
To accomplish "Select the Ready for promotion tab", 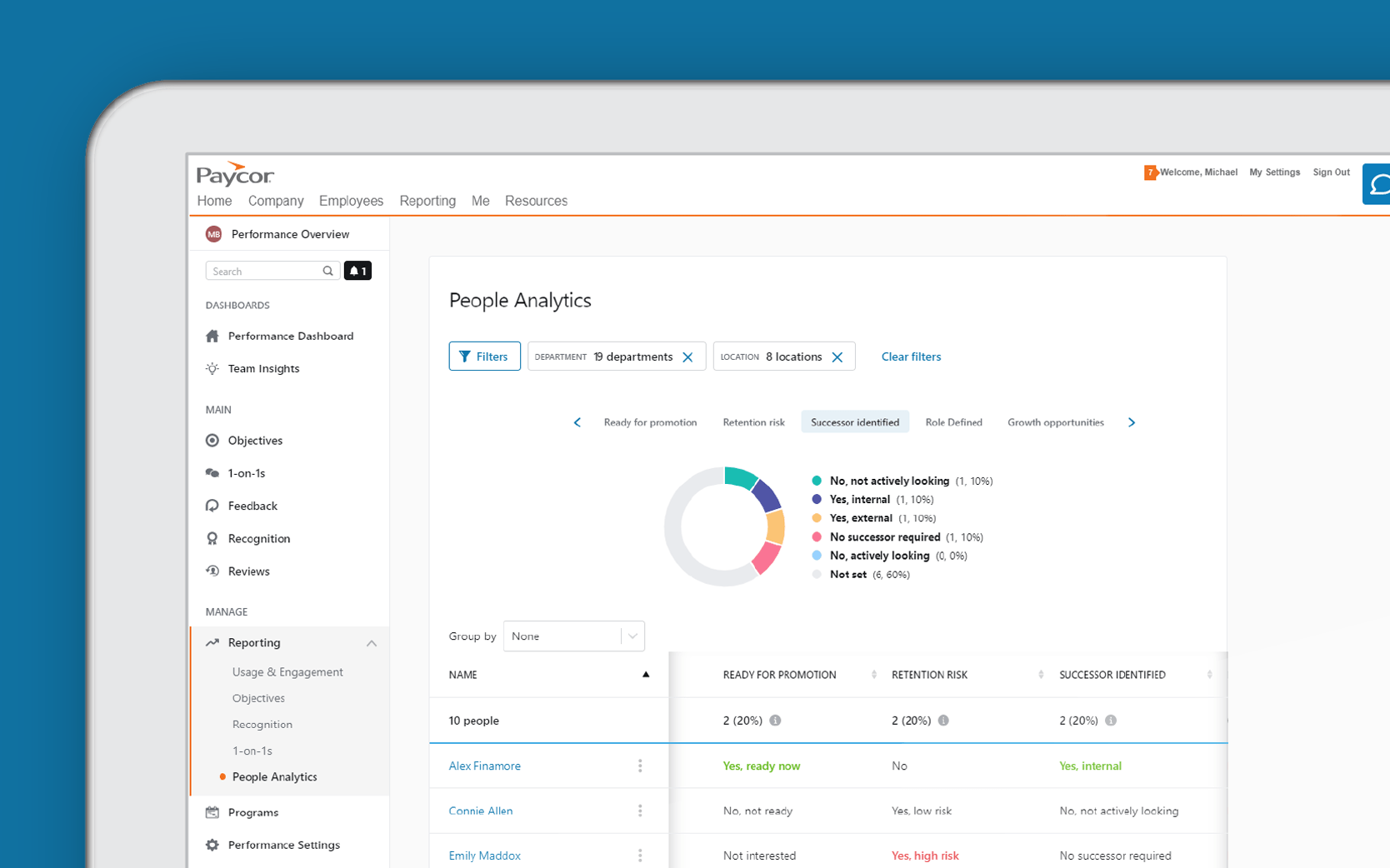I will (x=650, y=422).
